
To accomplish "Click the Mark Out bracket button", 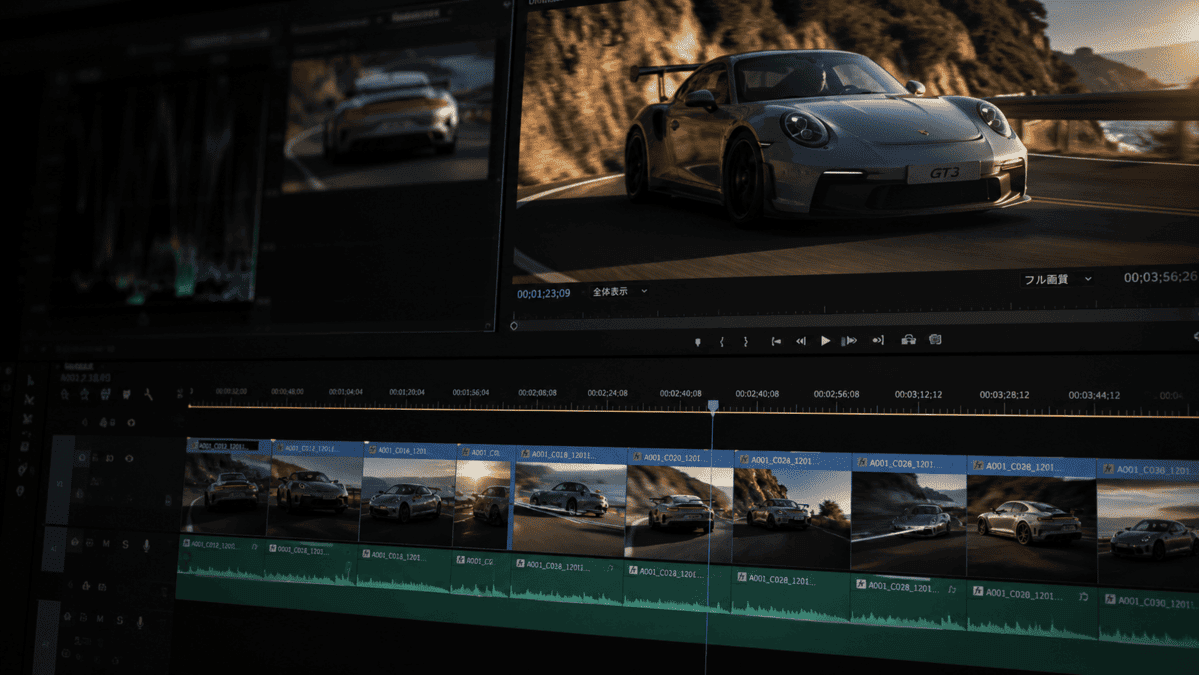I will click(746, 342).
